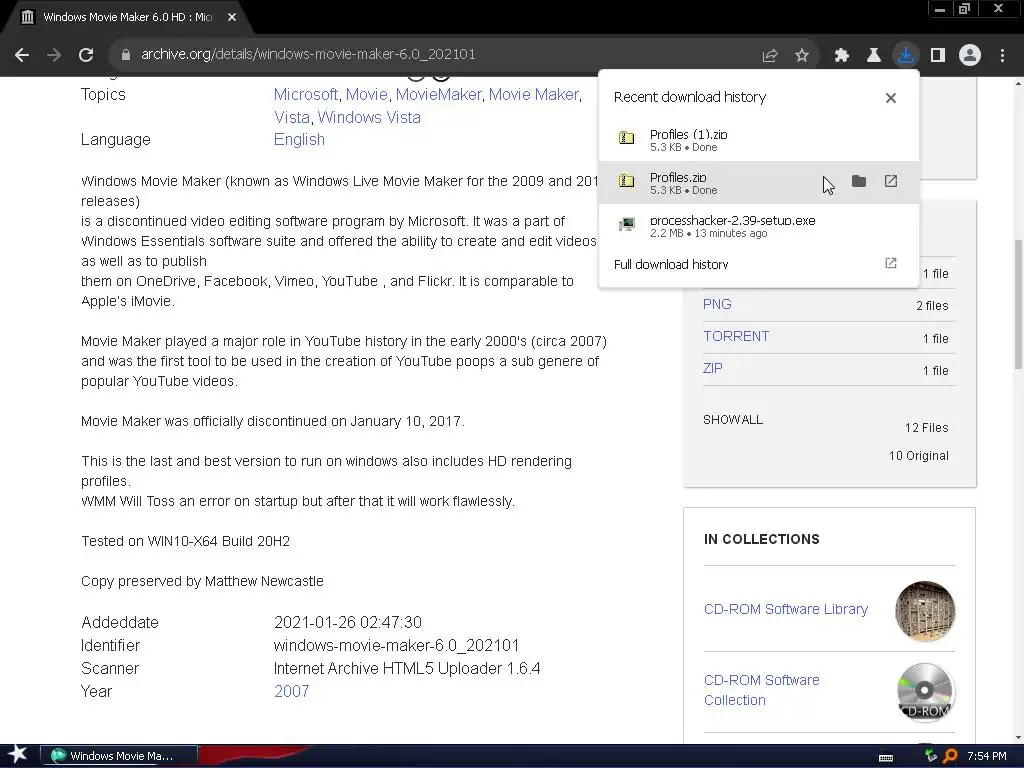Open the Microsoft topic link
This screenshot has height=768, width=1024.
pyautogui.click(x=306, y=95)
